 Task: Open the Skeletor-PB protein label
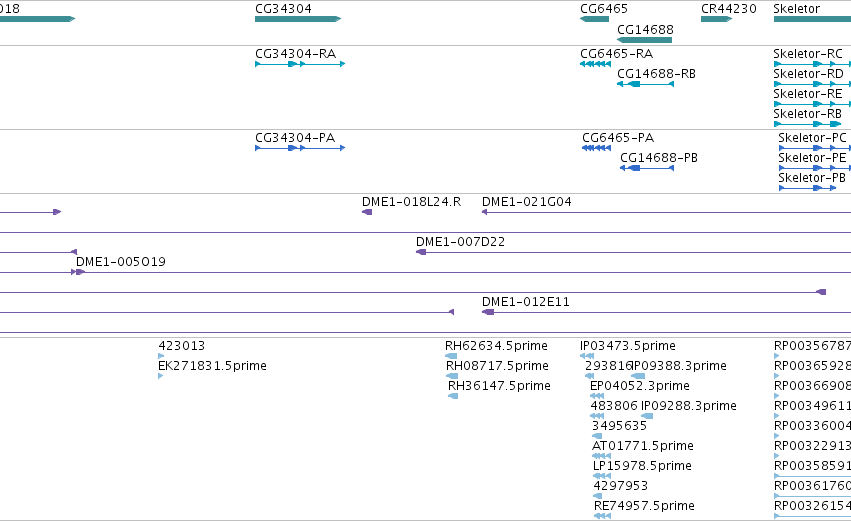pos(811,178)
